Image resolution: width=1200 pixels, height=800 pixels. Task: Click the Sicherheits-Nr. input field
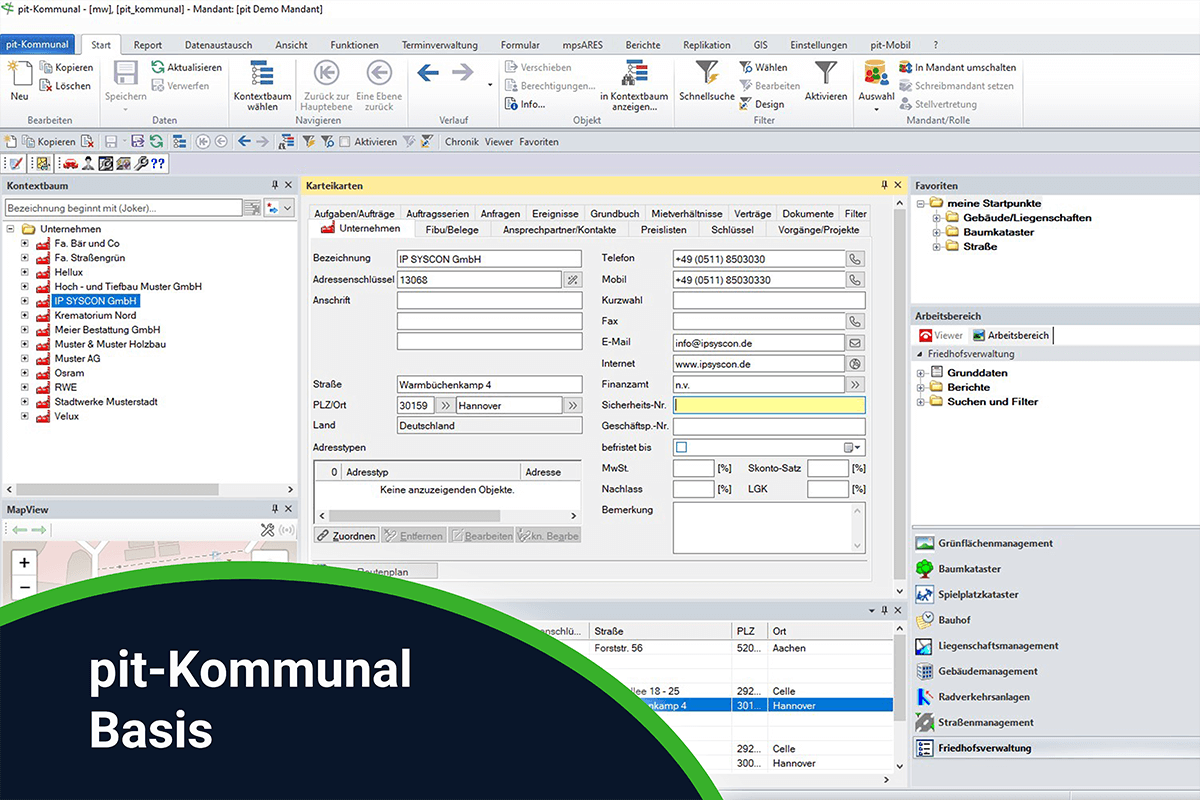pyautogui.click(x=769, y=405)
